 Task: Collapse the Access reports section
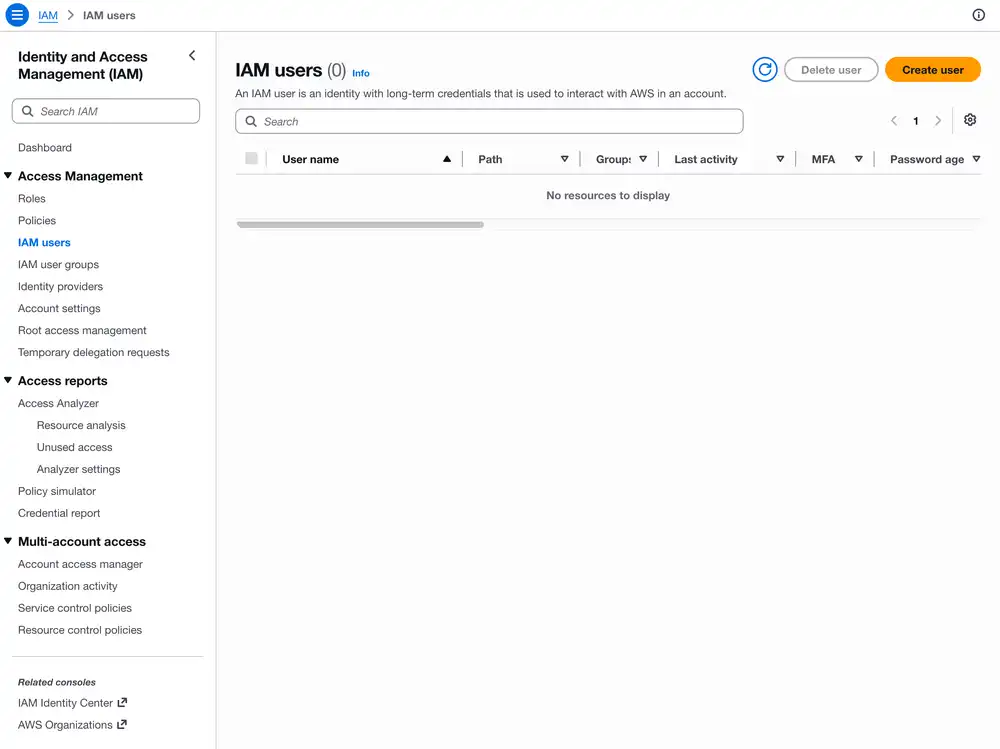pos(8,380)
